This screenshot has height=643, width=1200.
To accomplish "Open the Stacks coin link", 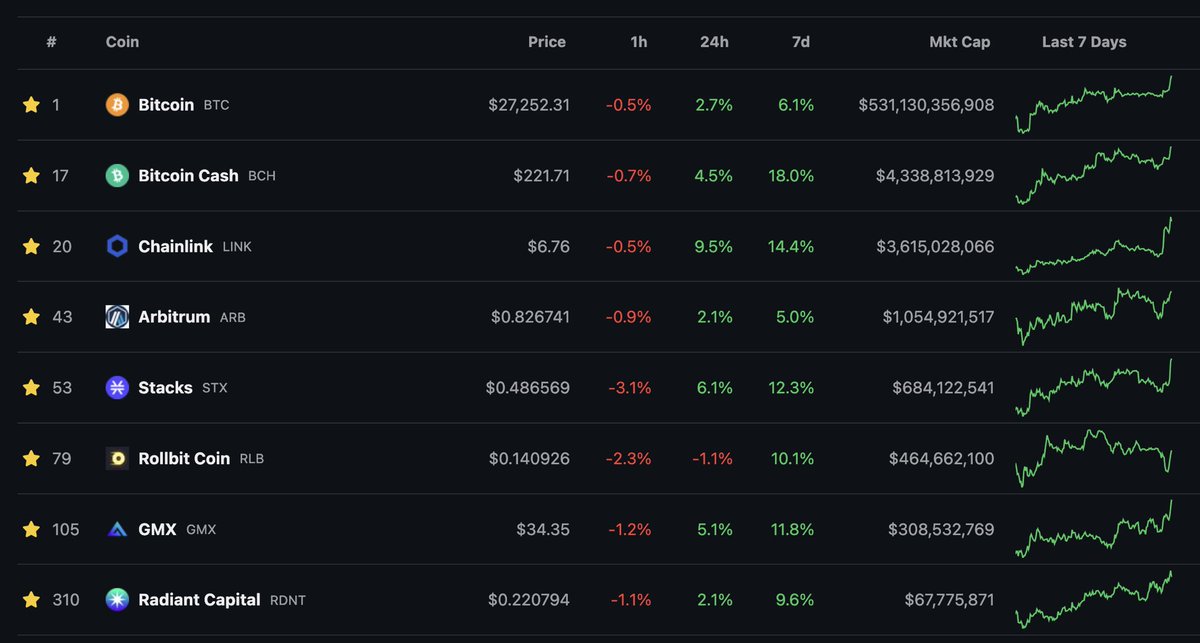I will point(165,387).
